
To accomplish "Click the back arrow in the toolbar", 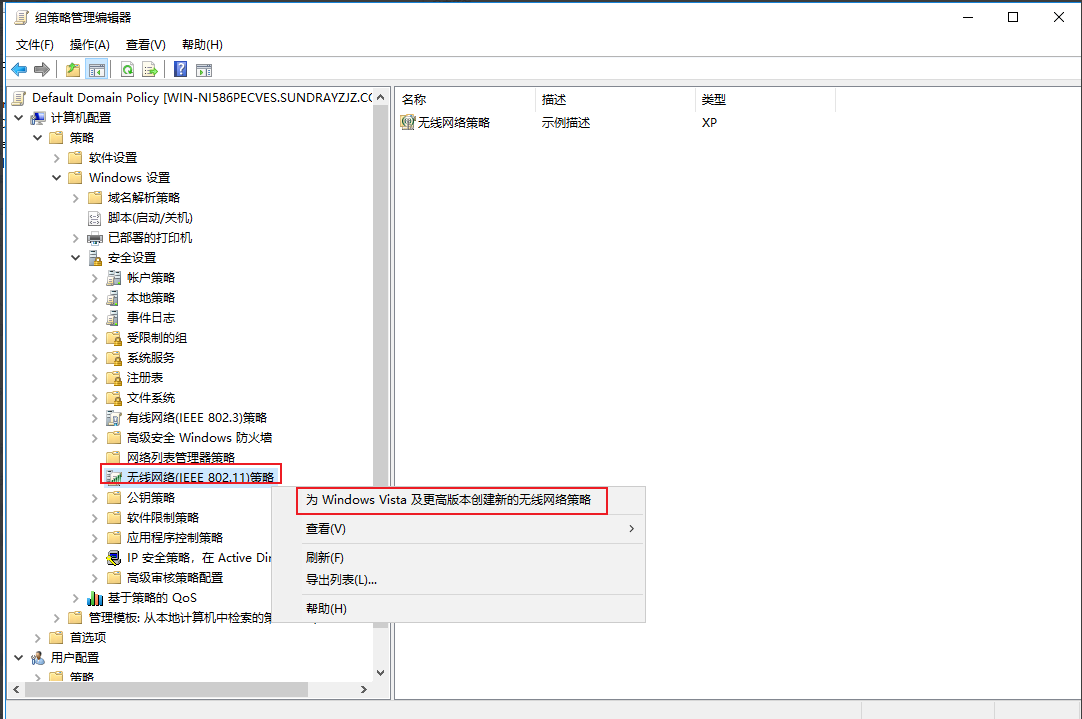I will click(x=19, y=69).
